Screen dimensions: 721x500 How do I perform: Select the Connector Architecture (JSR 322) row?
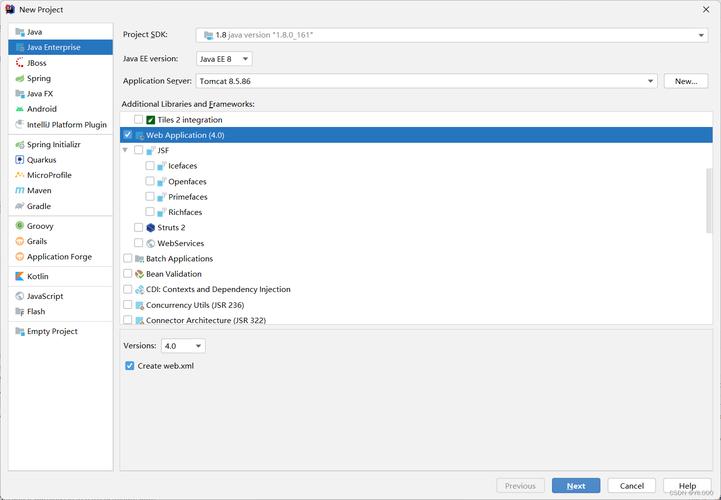pos(416,320)
